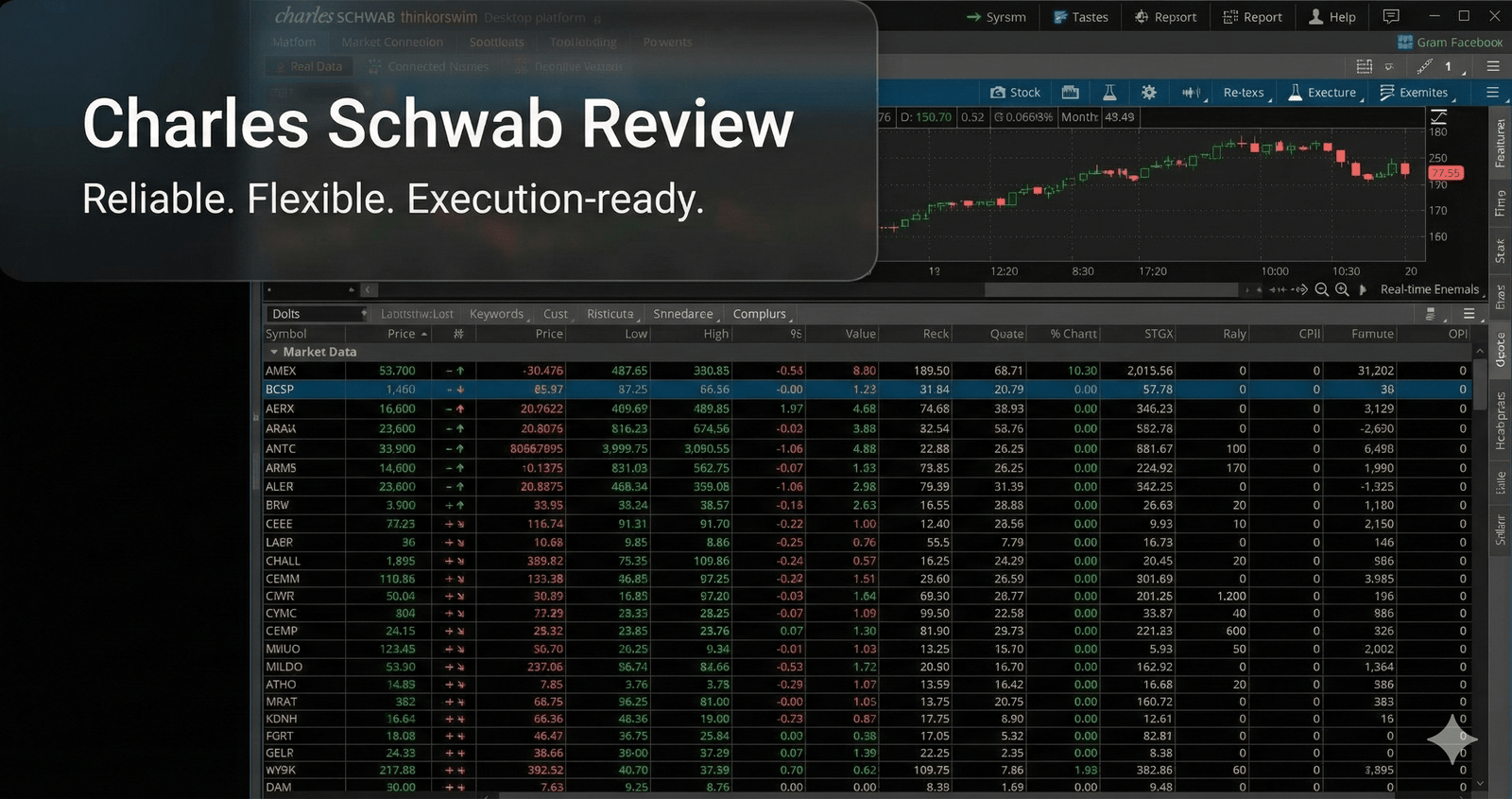Switch to the Keywords tab
The image size is (1512, 799).
coord(496,314)
